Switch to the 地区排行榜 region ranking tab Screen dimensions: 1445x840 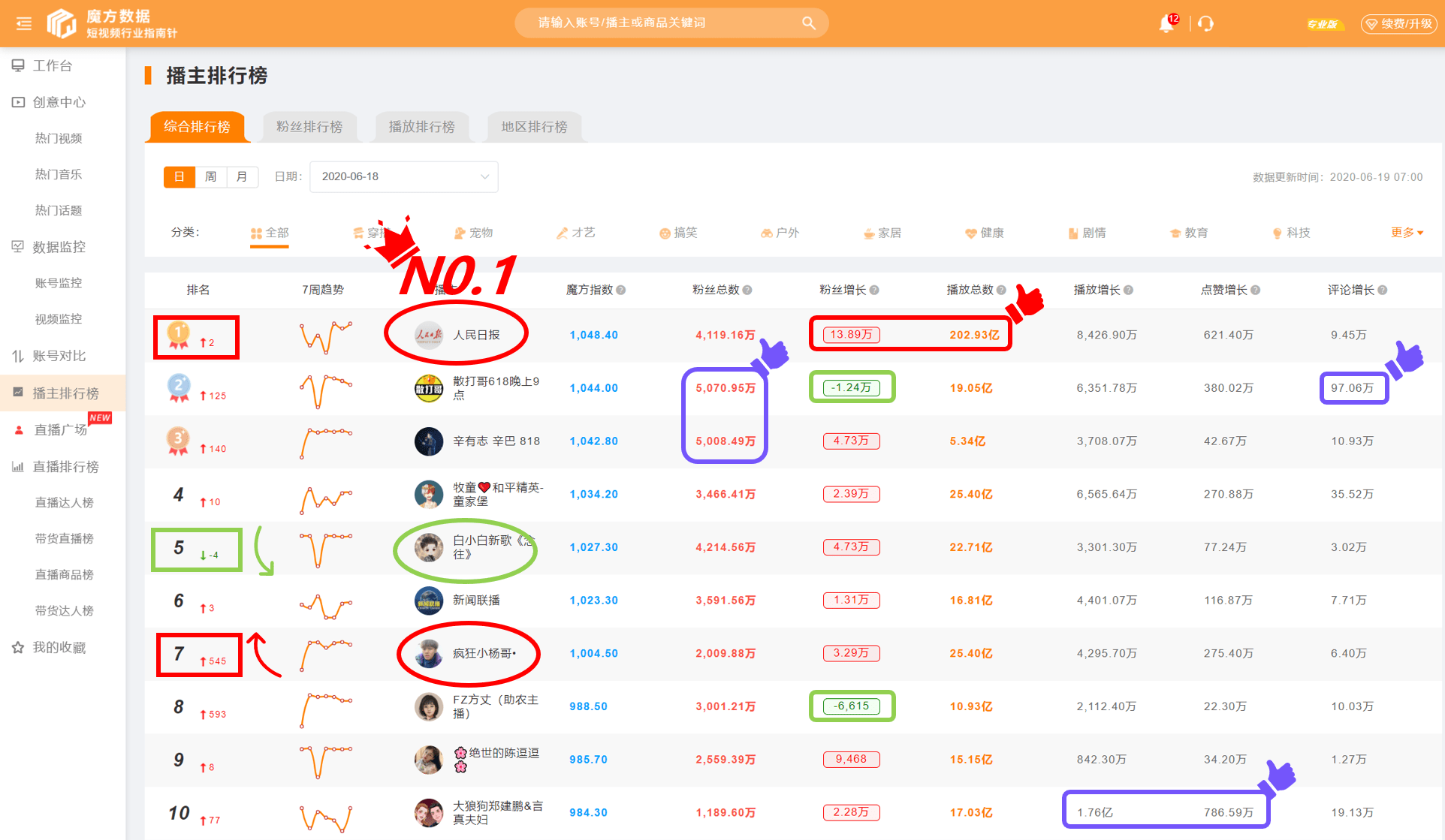tap(534, 127)
